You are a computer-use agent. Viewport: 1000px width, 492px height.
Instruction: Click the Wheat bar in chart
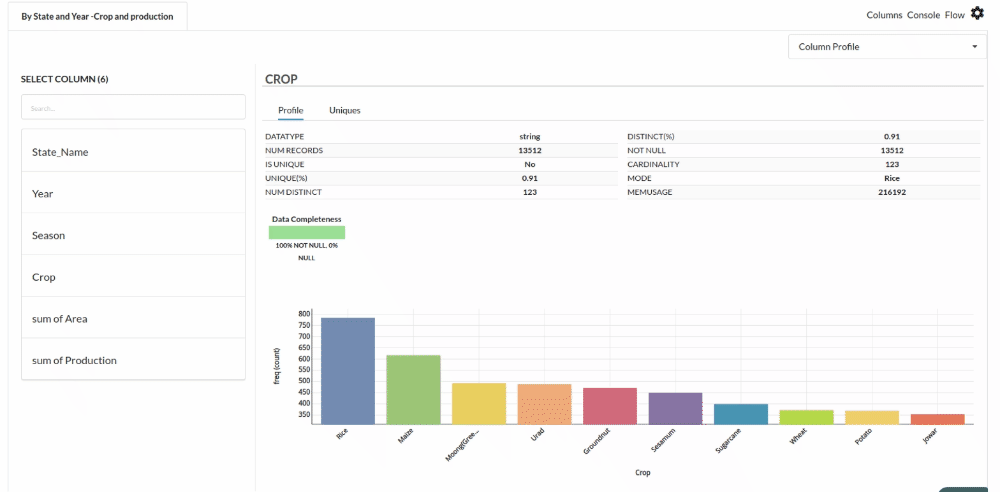pos(806,417)
